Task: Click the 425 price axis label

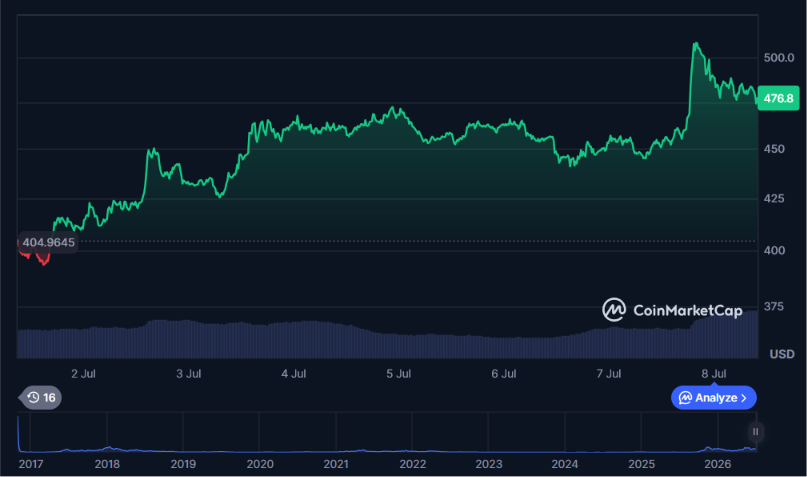Action: (775, 199)
